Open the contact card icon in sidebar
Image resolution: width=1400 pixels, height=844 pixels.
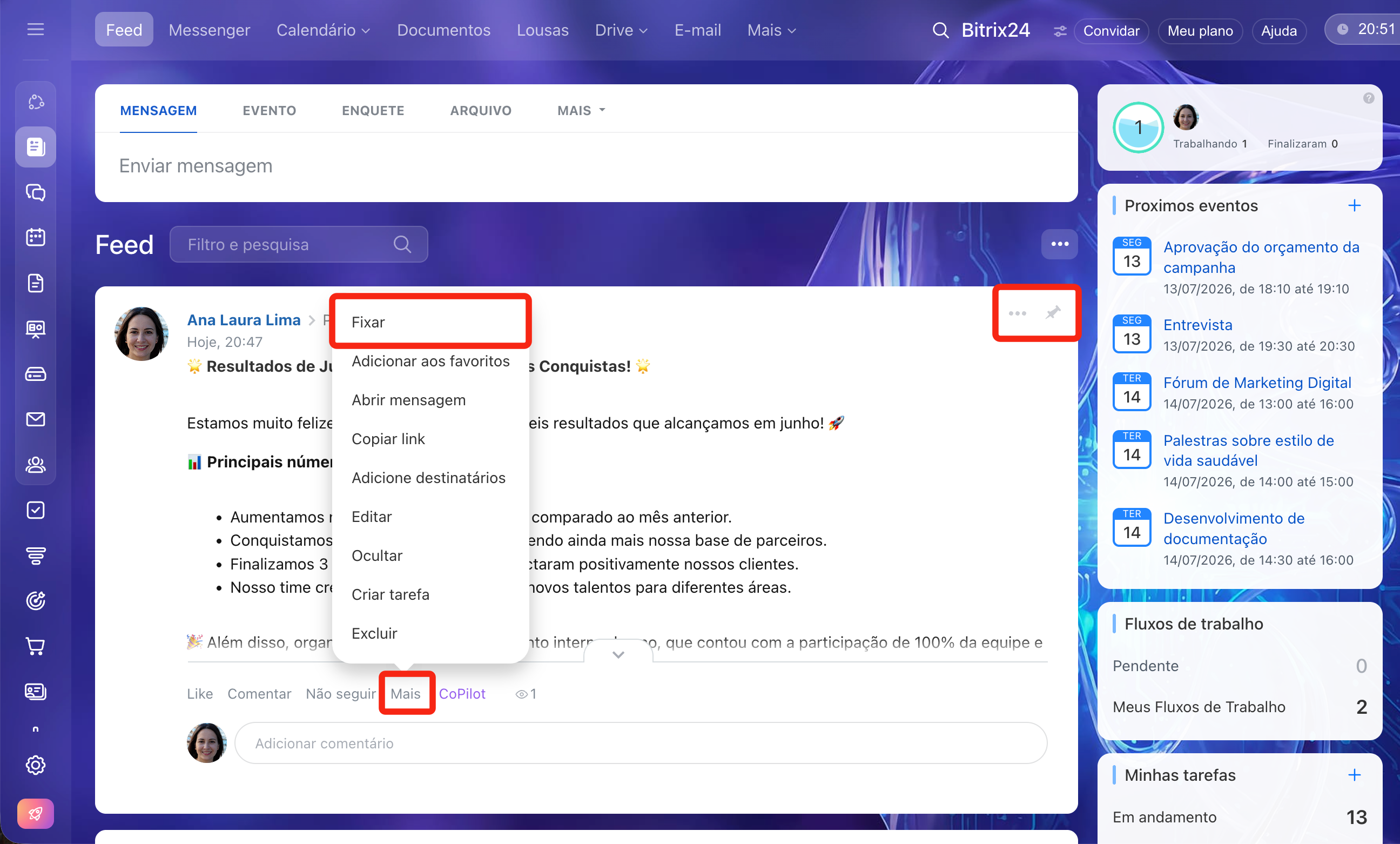(x=36, y=692)
